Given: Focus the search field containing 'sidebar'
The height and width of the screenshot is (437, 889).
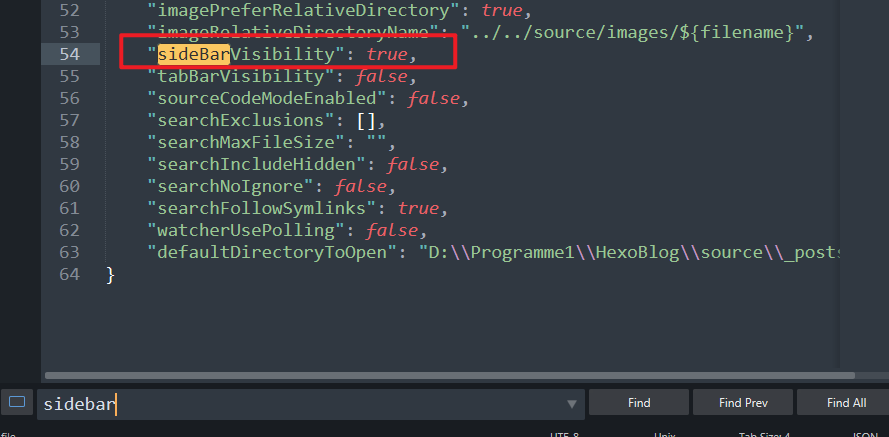Looking at the screenshot, I should coord(300,404).
